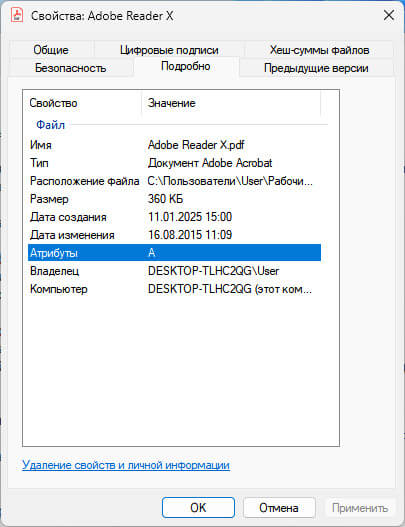Image resolution: width=405 pixels, height=527 pixels.
Task: Select the highlighted Атрибуты row
Action: coord(174,253)
